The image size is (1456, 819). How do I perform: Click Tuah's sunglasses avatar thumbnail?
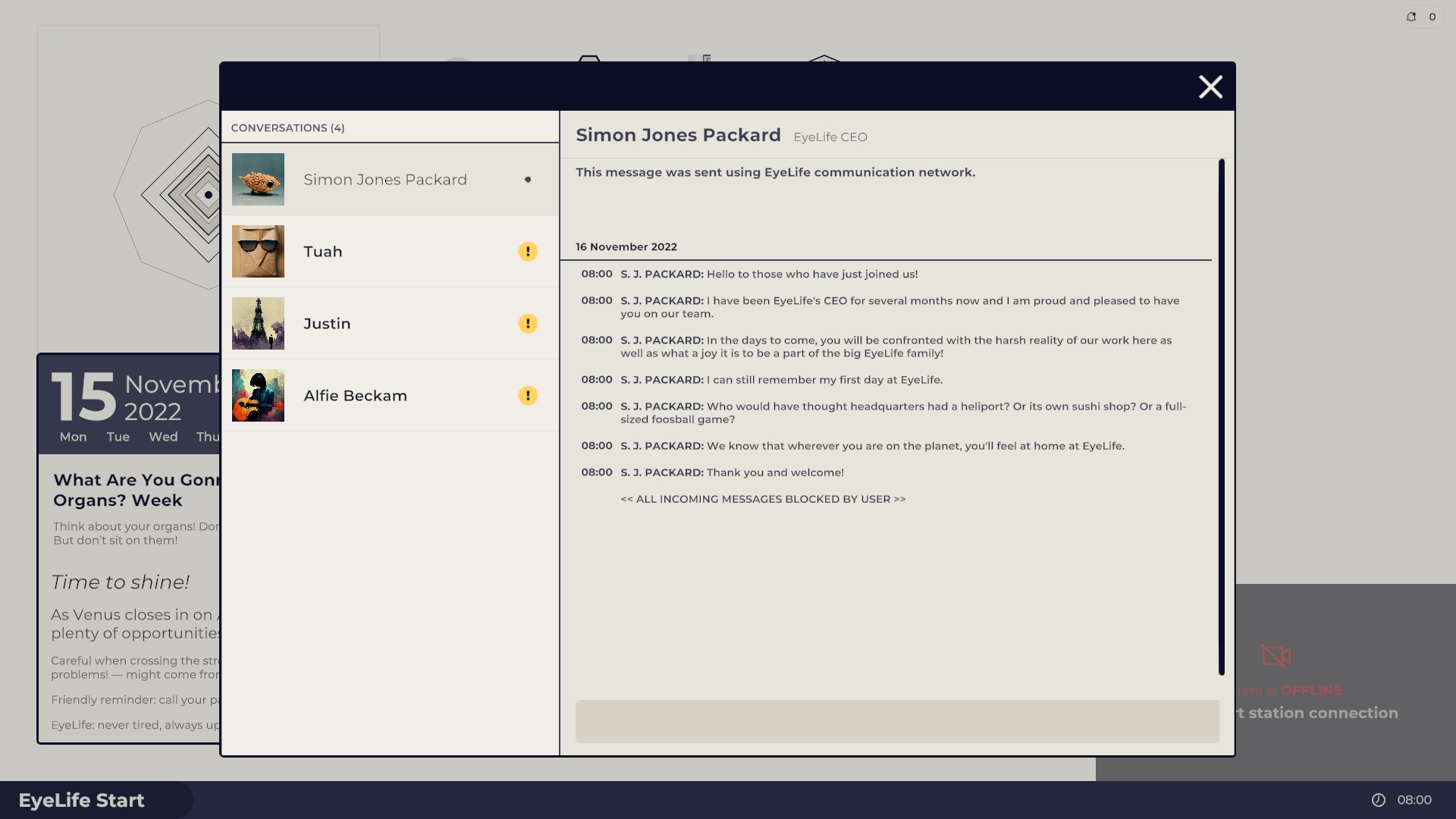coord(258,252)
